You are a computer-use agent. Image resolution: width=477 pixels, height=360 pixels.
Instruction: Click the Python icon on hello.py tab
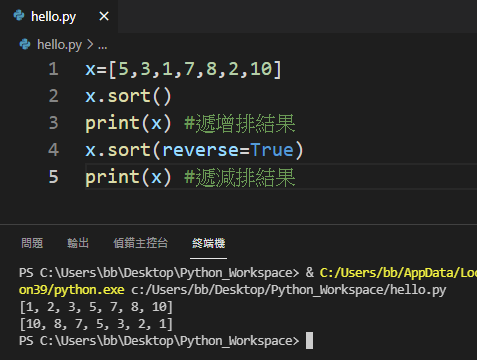click(19, 15)
